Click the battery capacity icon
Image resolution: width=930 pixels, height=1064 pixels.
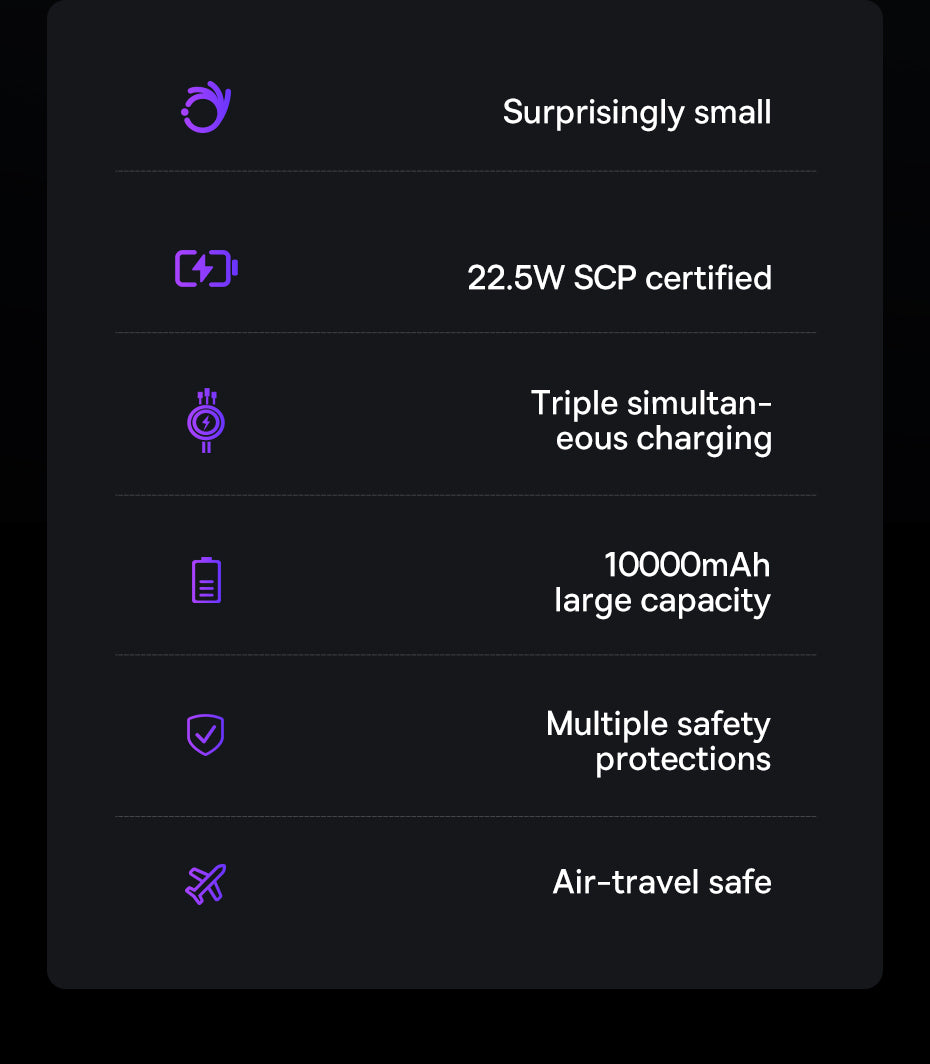(x=206, y=580)
